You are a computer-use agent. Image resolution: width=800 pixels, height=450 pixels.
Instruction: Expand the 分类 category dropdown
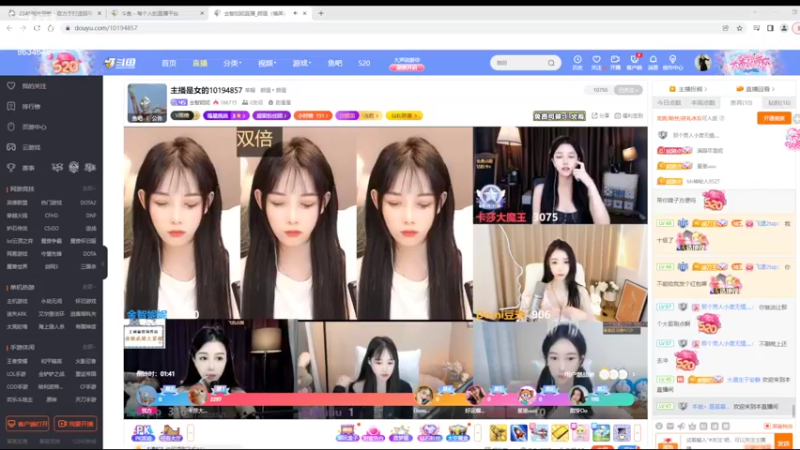point(232,63)
